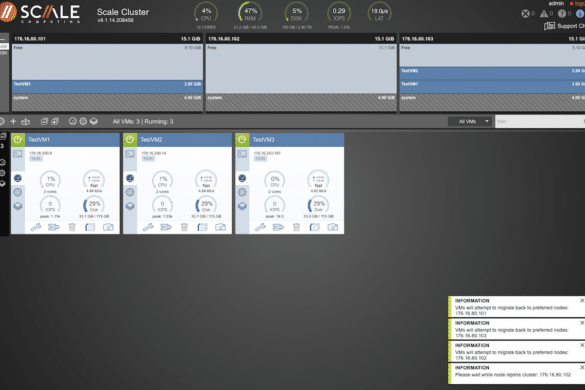Select TestVM3 RAM bar on node 176.16.80.101
Image resolution: width=585 pixels, height=390 pixels.
point(107,86)
